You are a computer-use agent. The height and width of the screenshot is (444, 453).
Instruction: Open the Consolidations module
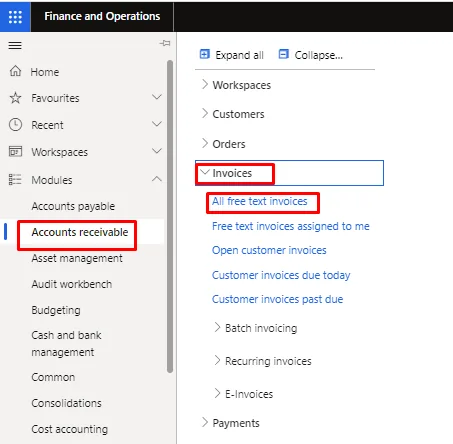(66, 403)
